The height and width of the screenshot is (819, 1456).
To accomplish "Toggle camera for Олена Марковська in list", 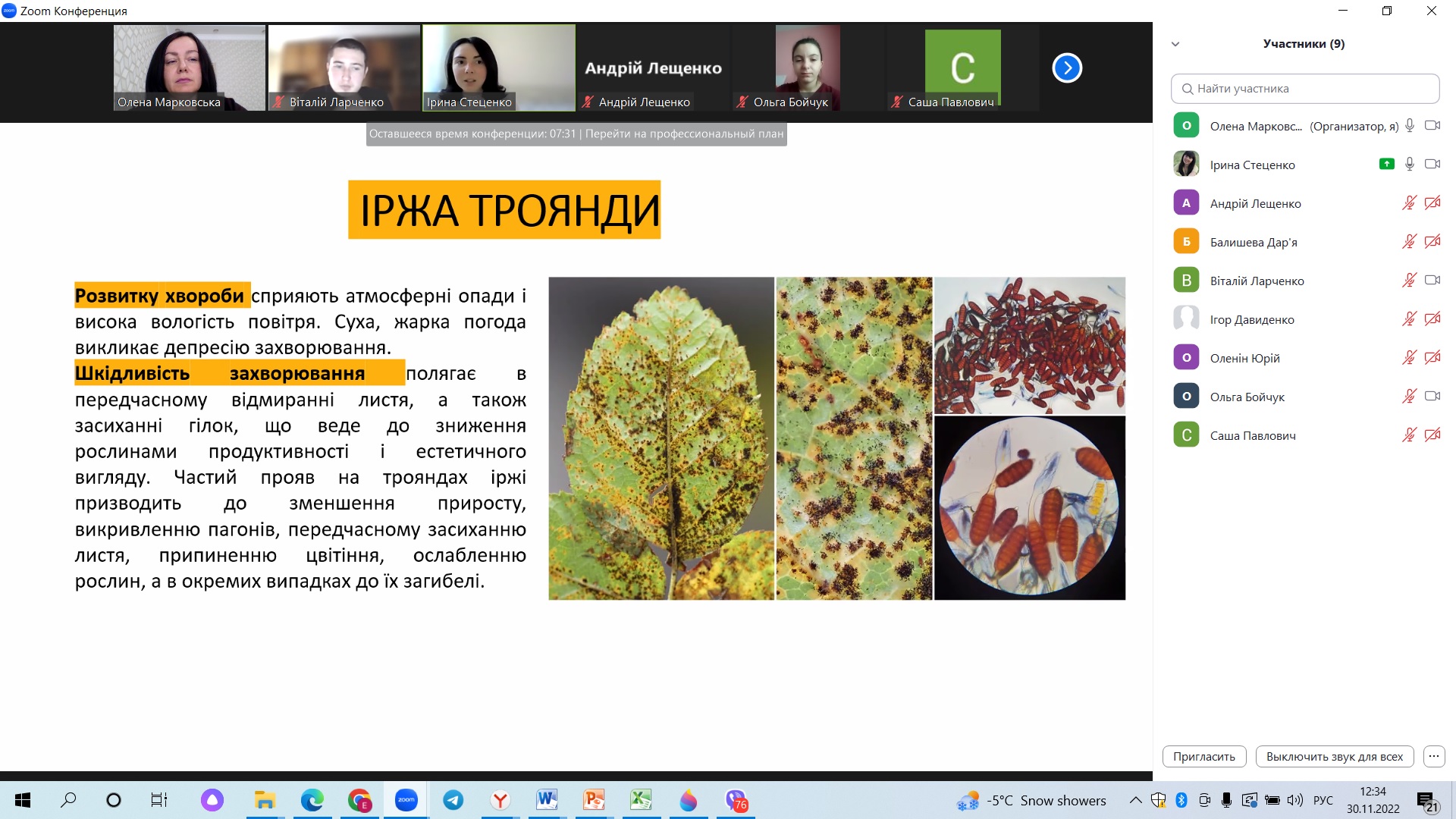I will coord(1432,126).
